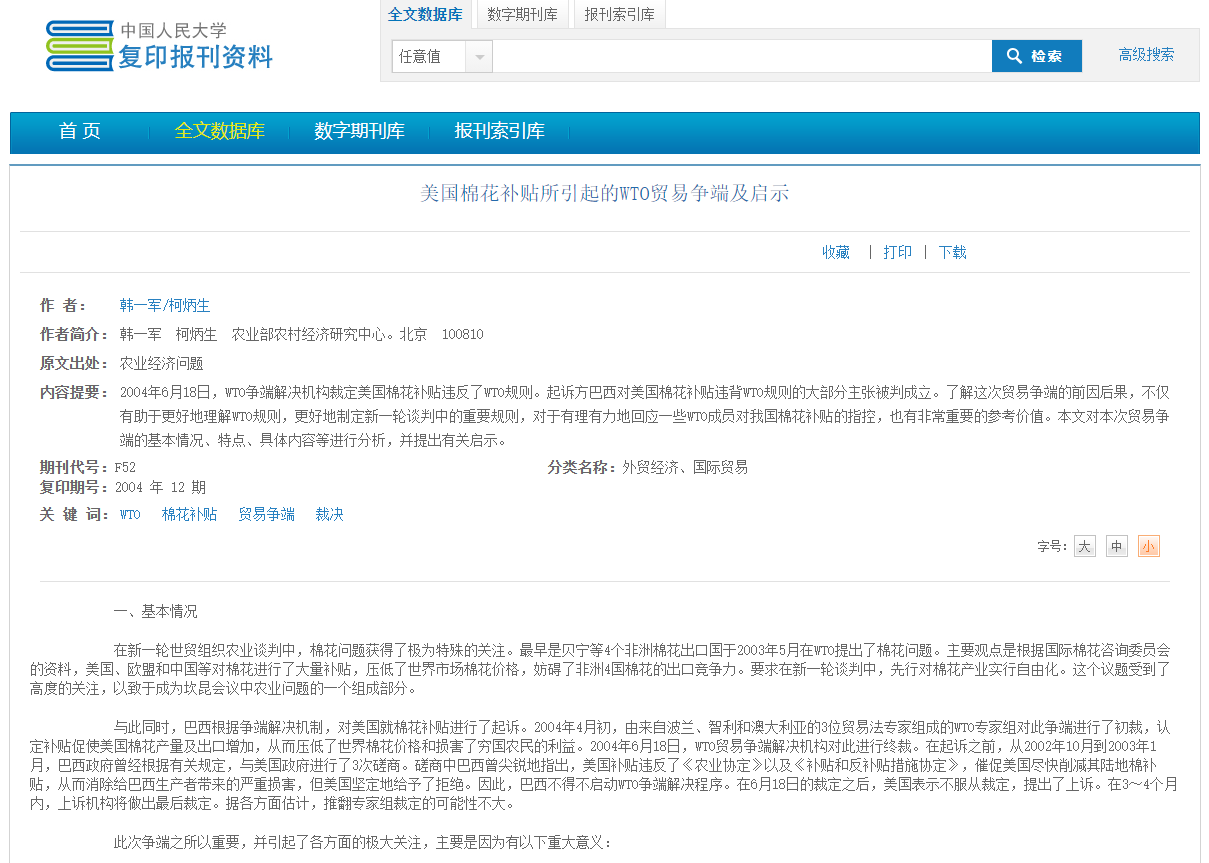The width and height of the screenshot is (1209, 863).
Task: Click the 检索 search button
Action: click(x=1036, y=56)
